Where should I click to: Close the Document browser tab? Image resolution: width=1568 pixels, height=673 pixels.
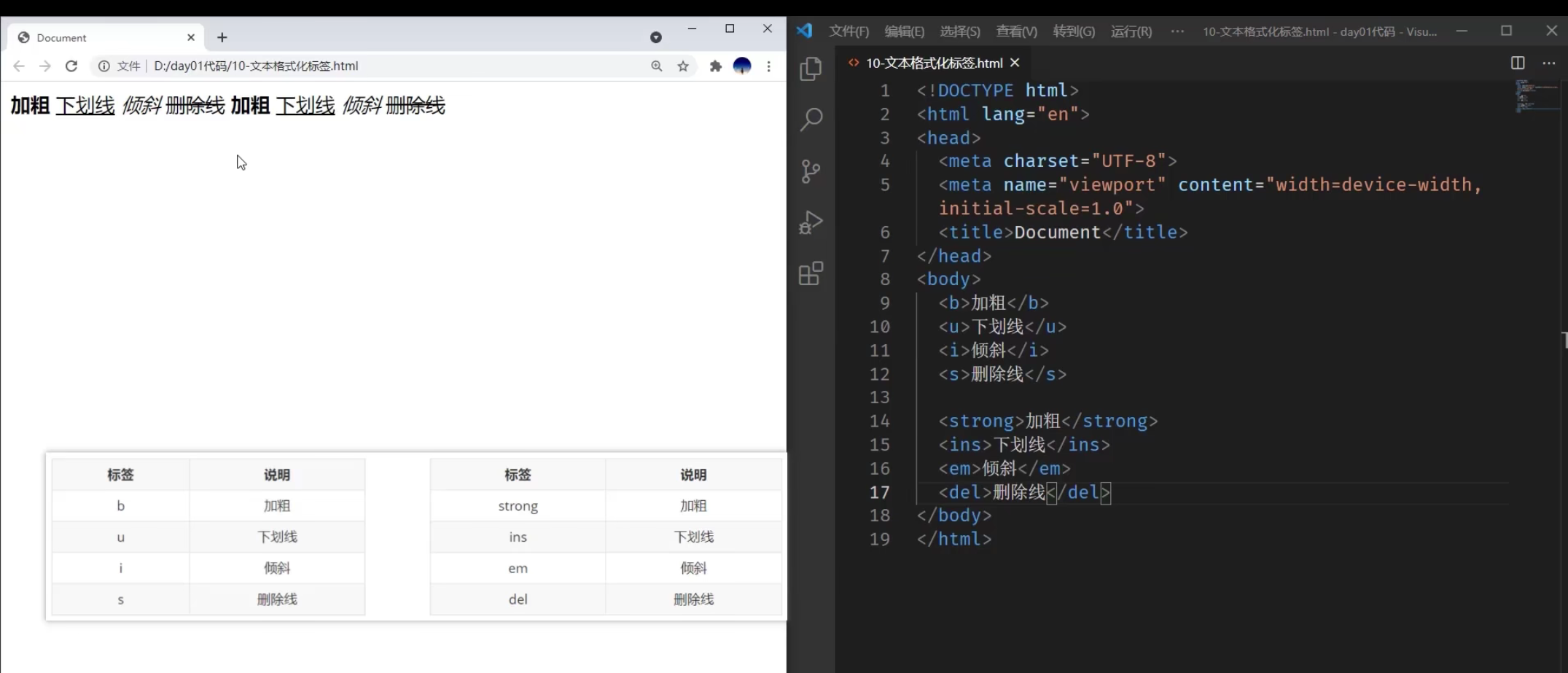coord(191,37)
